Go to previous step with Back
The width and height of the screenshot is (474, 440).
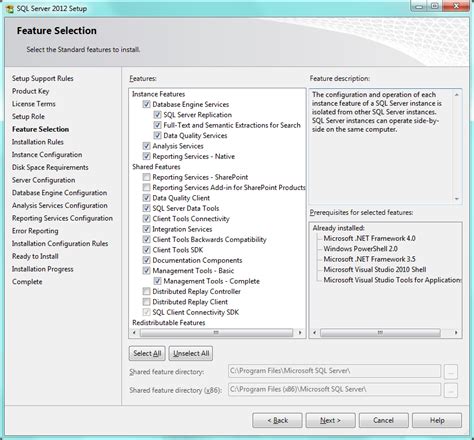277,420
